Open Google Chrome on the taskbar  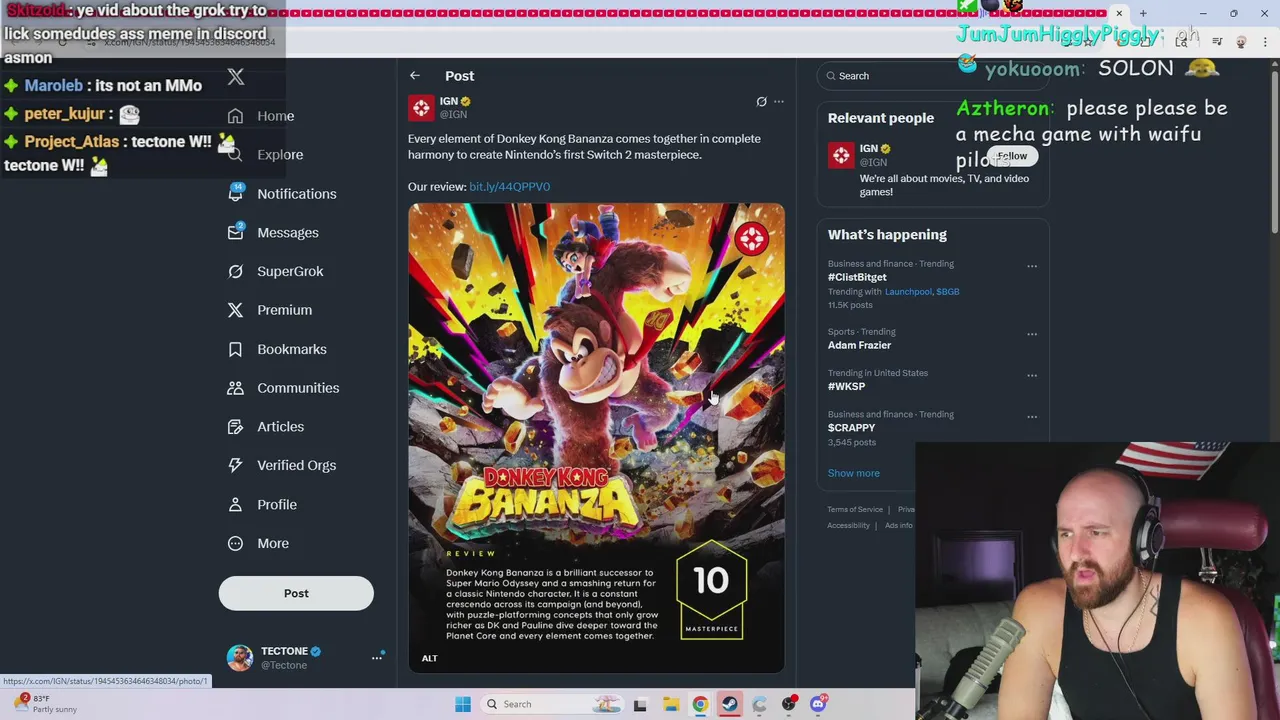pos(700,704)
